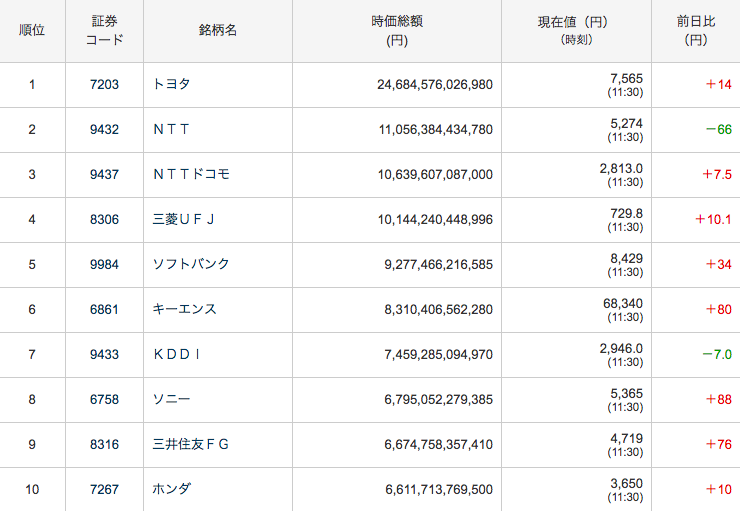The width and height of the screenshot is (740, 511).
Task: Click market cap 8,310,406,562,280
Action: pos(438,310)
